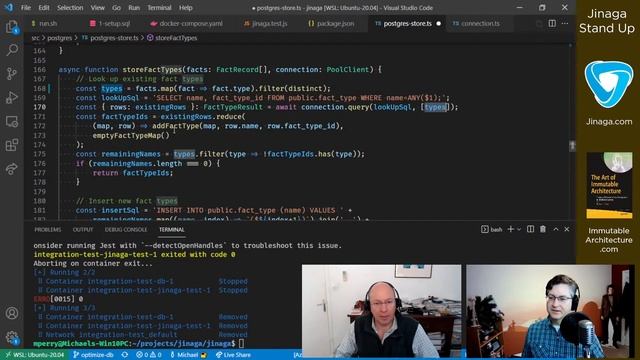
Task: Click the Jinaga logo in sidebar overlay
Action: tap(609, 84)
